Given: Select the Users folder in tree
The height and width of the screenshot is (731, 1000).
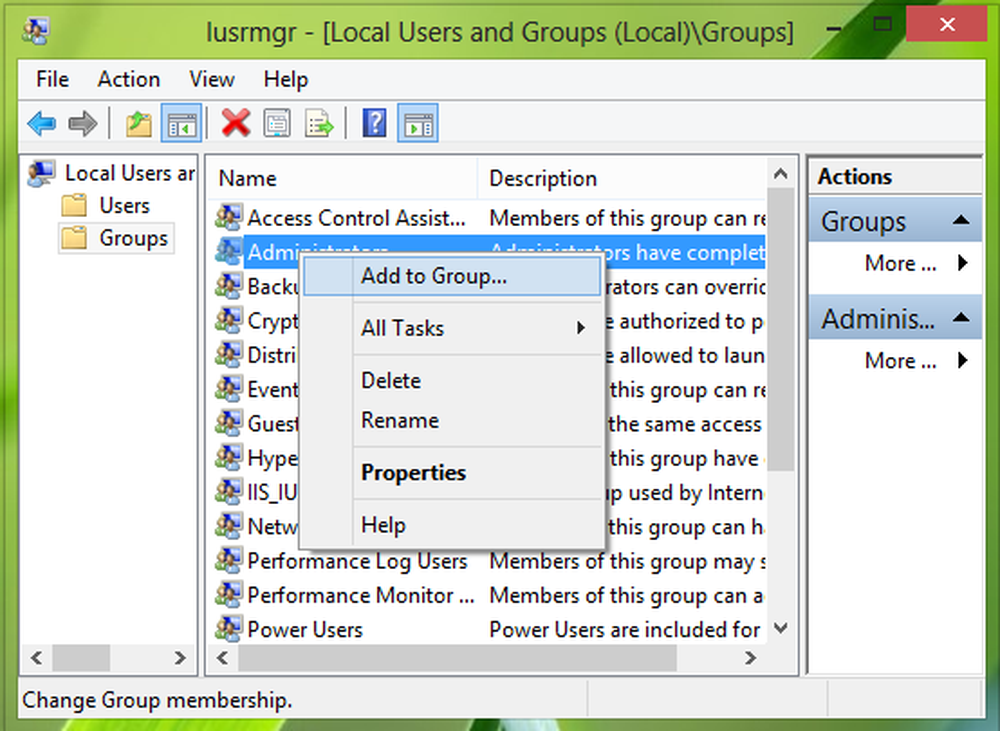Looking at the screenshot, I should (x=124, y=205).
